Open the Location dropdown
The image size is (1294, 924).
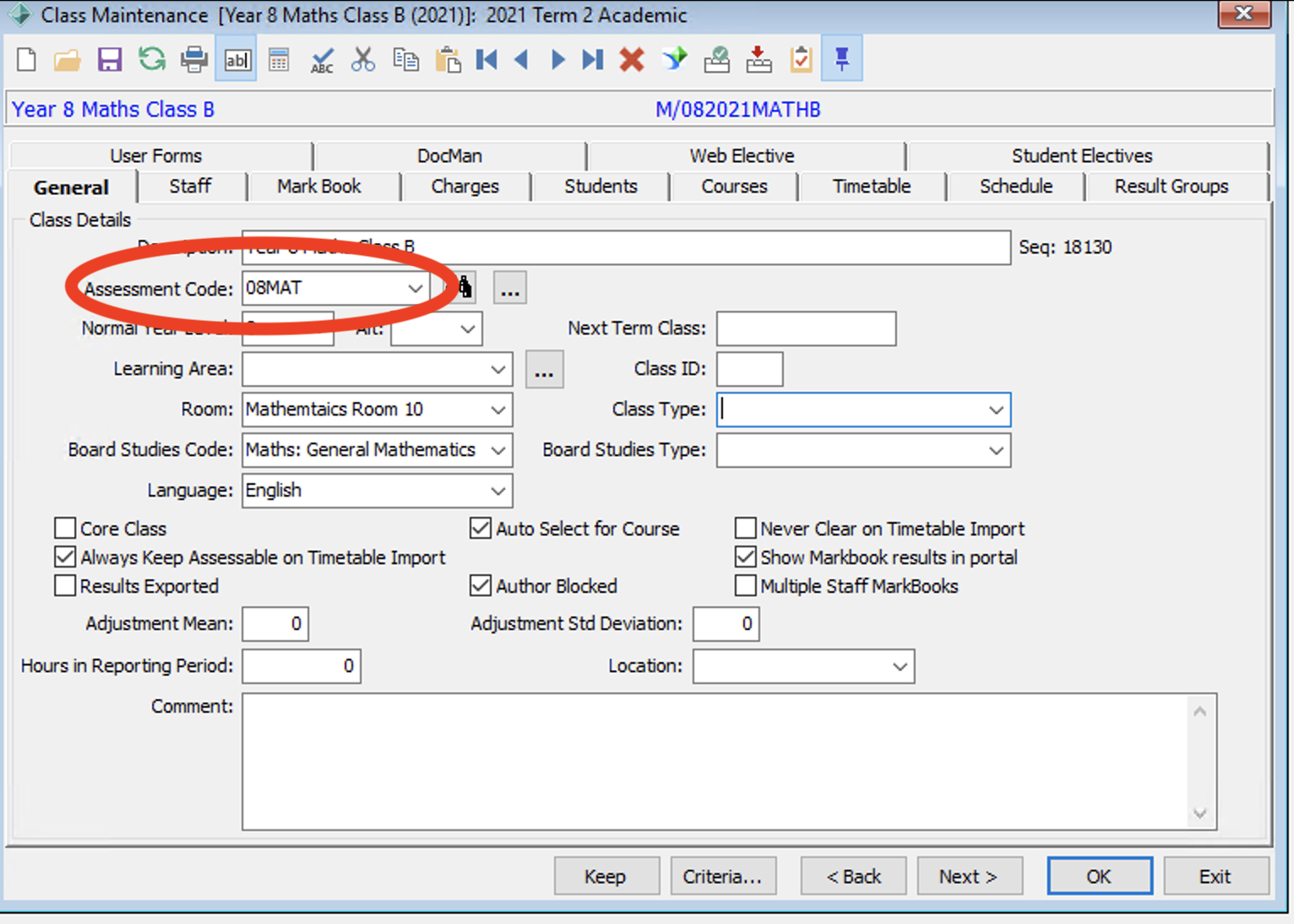(900, 666)
